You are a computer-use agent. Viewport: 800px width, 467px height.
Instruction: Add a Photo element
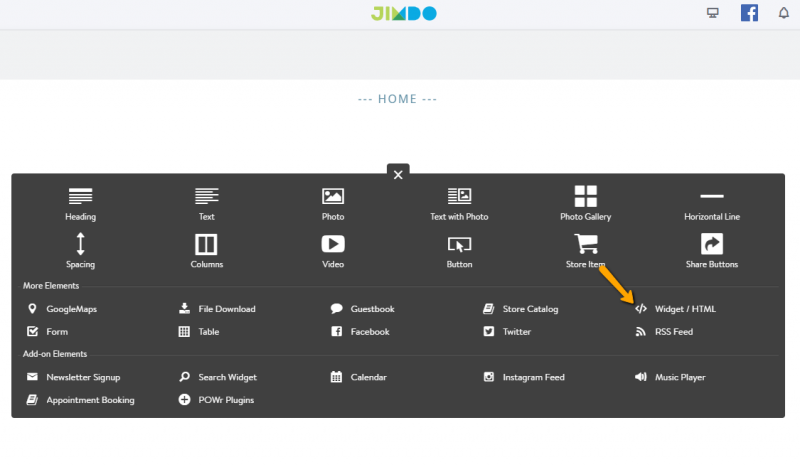333,202
